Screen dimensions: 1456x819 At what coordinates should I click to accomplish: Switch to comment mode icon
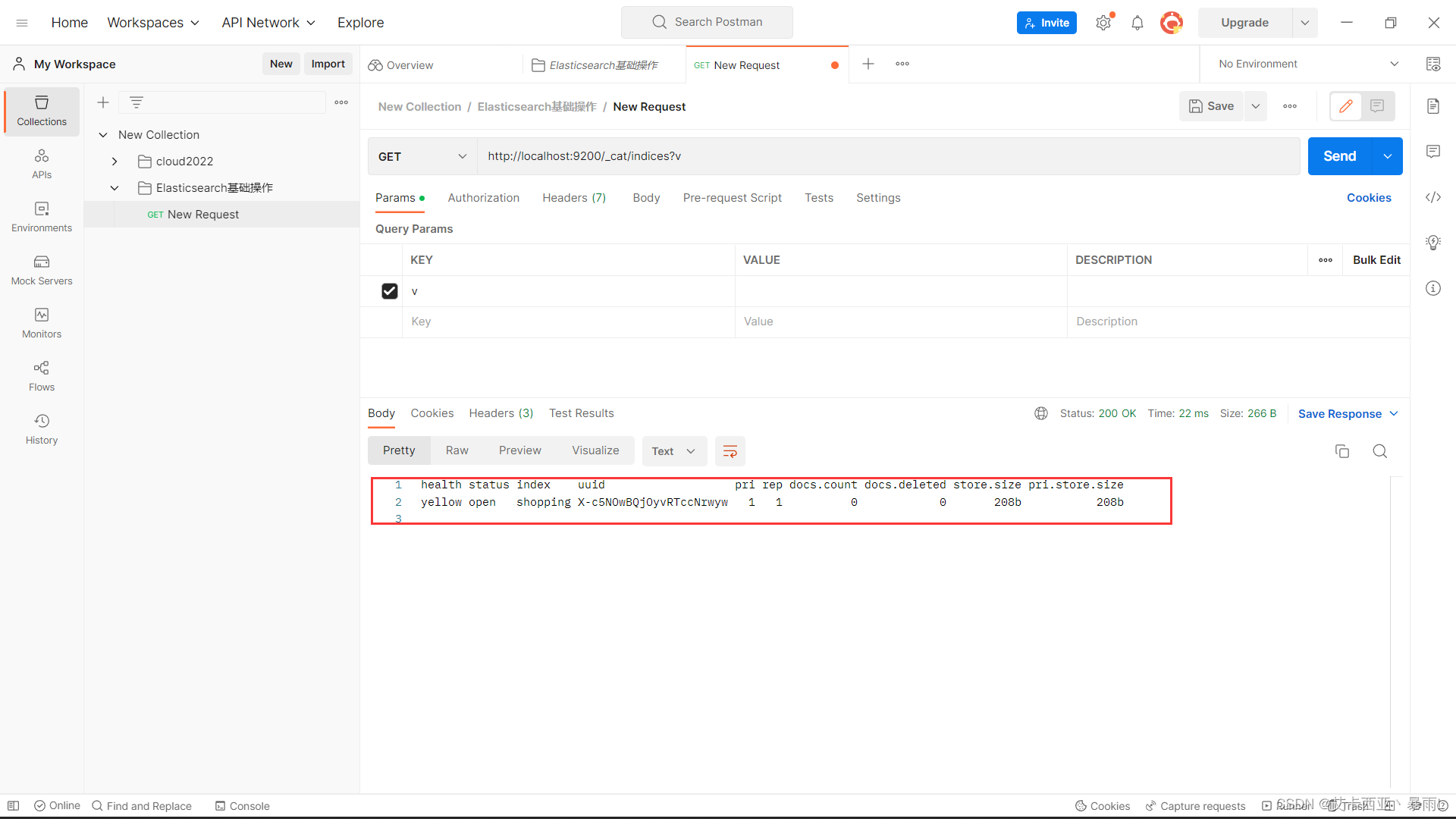point(1377,106)
